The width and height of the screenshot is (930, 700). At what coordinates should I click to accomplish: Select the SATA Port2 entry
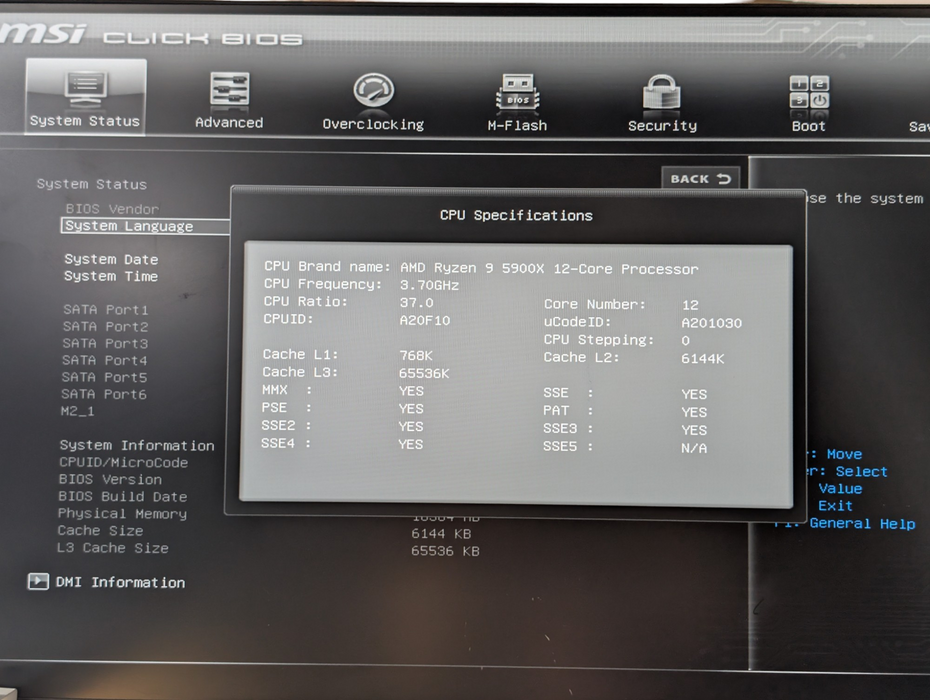(106, 327)
